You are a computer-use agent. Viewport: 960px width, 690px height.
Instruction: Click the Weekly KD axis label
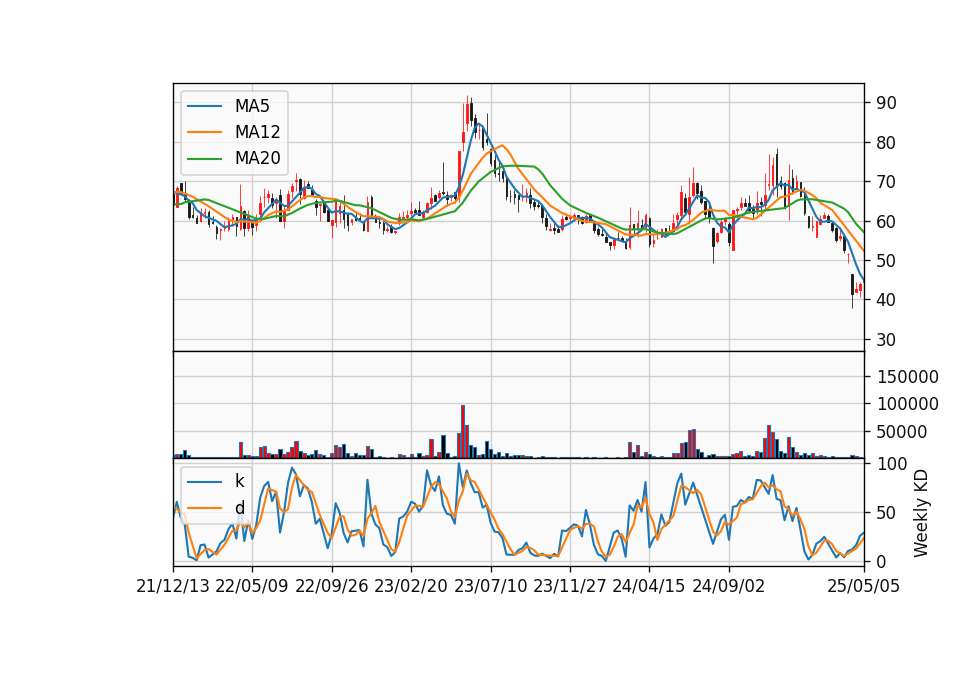click(x=920, y=513)
